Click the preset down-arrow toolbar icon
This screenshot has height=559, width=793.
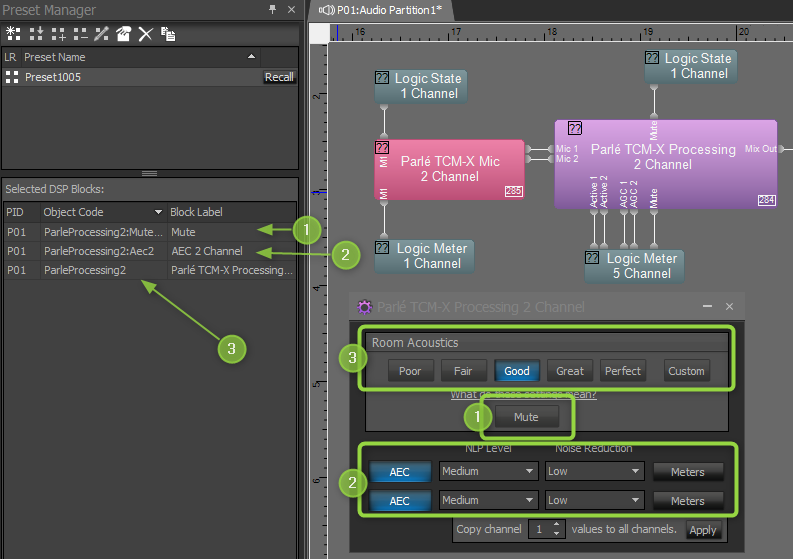[x=36, y=33]
